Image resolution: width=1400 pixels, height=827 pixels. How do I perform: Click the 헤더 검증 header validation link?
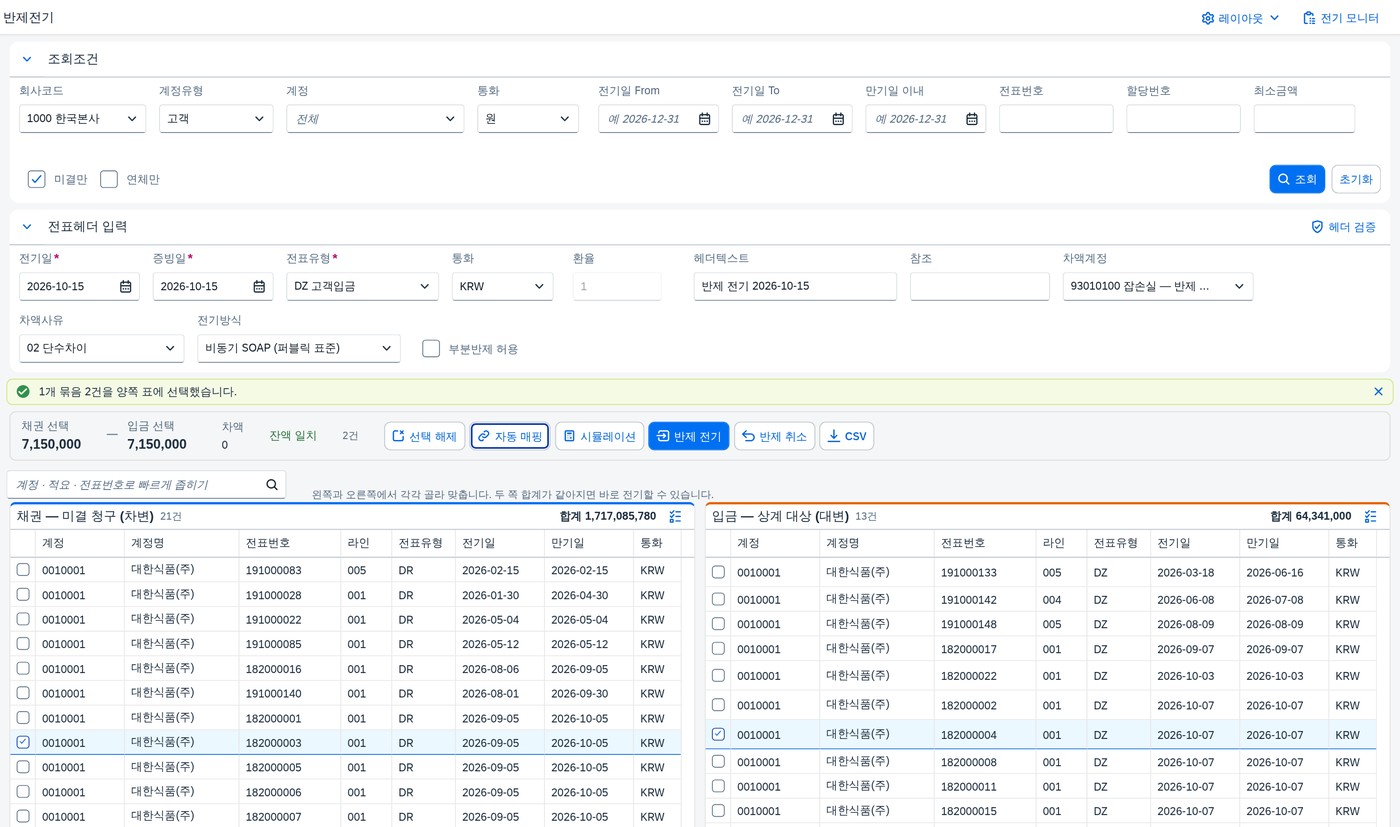pyautogui.click(x=1343, y=227)
